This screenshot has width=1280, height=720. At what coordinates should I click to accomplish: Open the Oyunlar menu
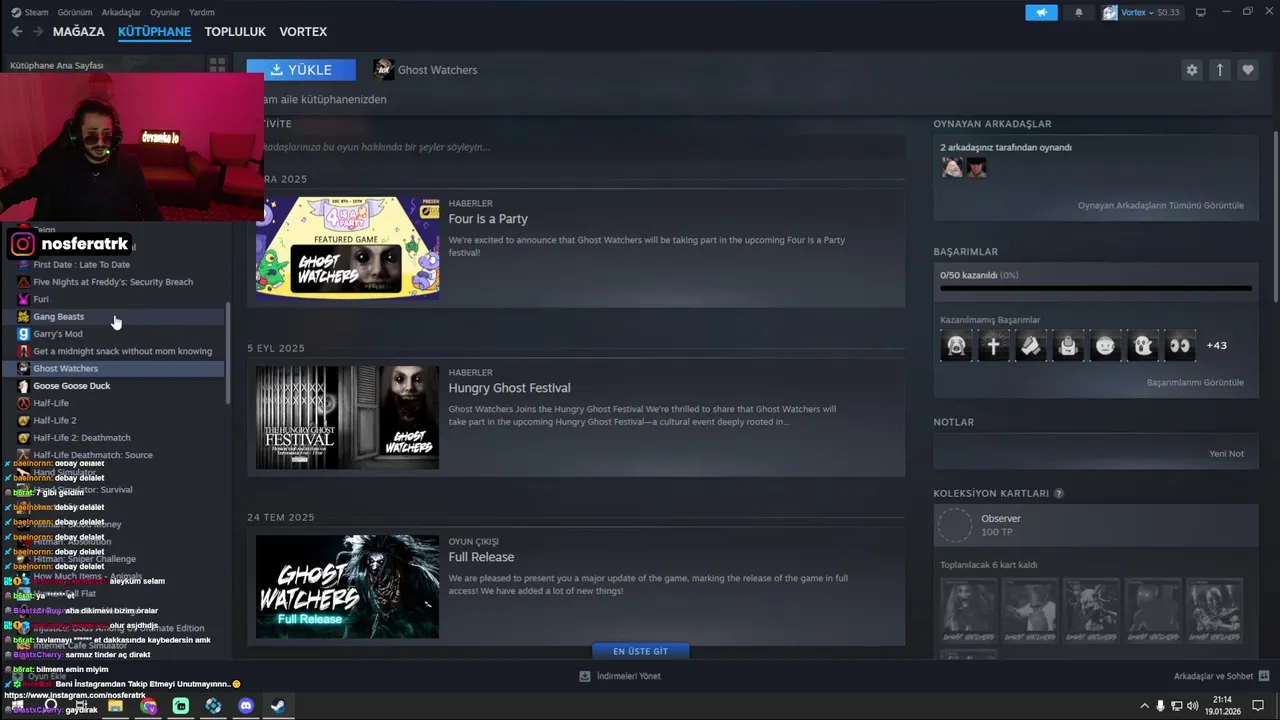point(165,12)
